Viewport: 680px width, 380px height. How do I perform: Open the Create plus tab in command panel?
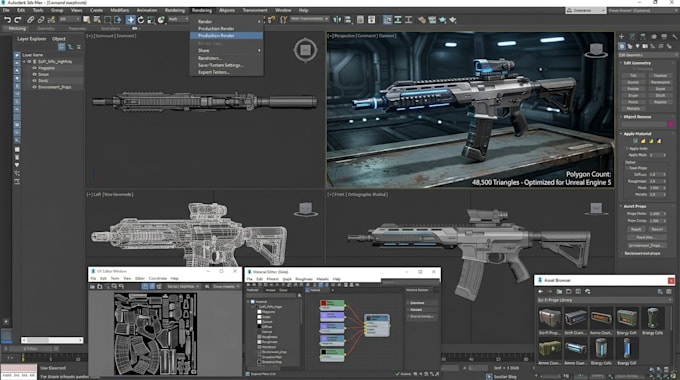point(621,37)
